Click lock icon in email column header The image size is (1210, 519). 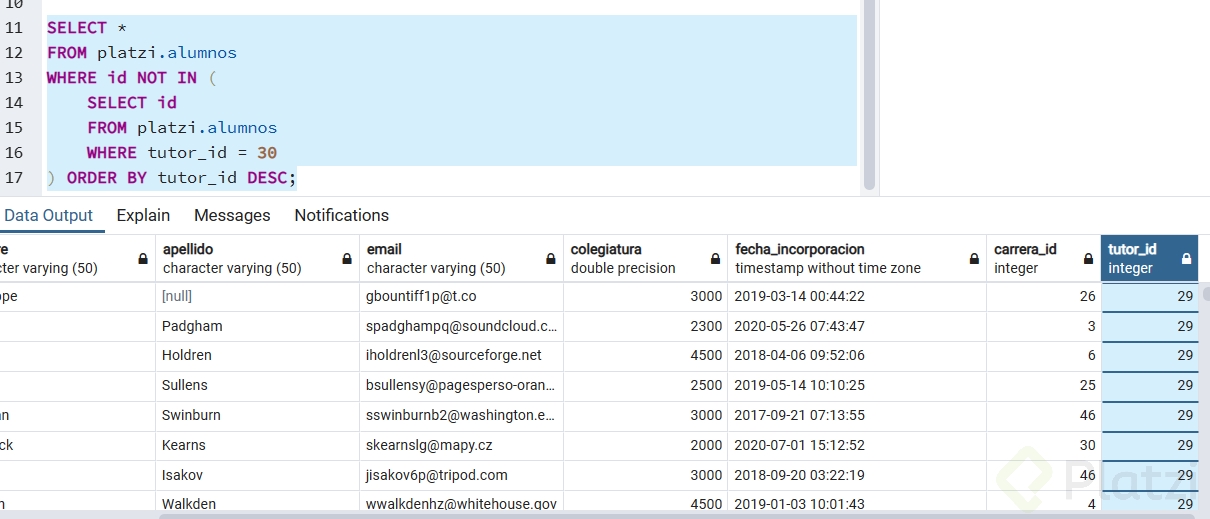[x=551, y=259]
